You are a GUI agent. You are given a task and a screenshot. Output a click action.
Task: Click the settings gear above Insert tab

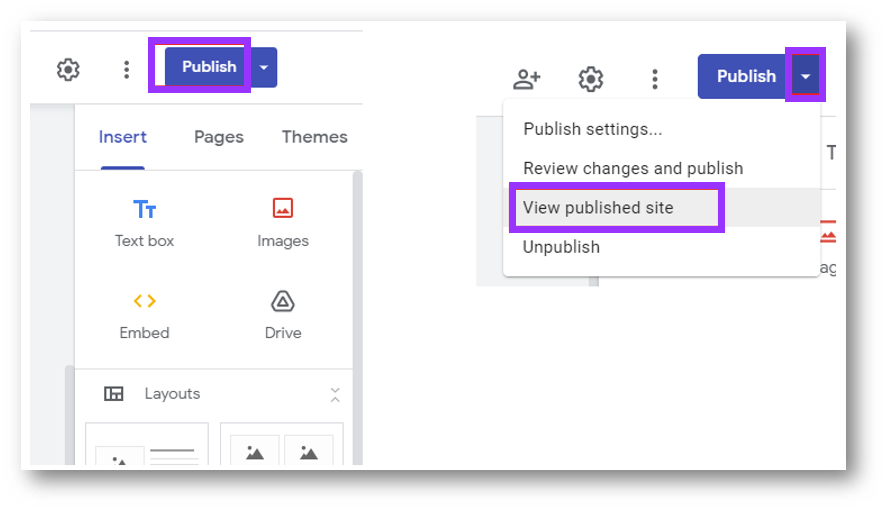click(68, 69)
